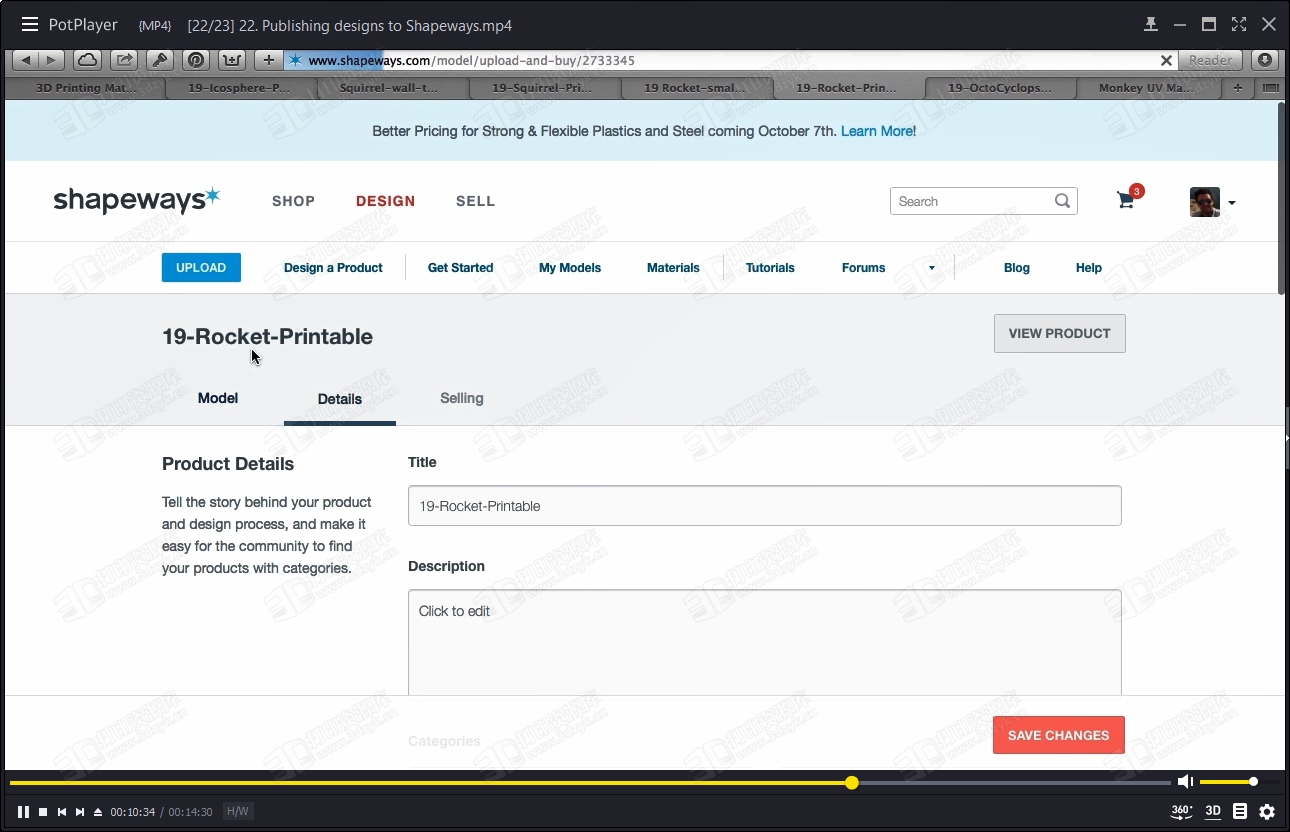Expand the dropdown arrow after Forums

point(932,268)
